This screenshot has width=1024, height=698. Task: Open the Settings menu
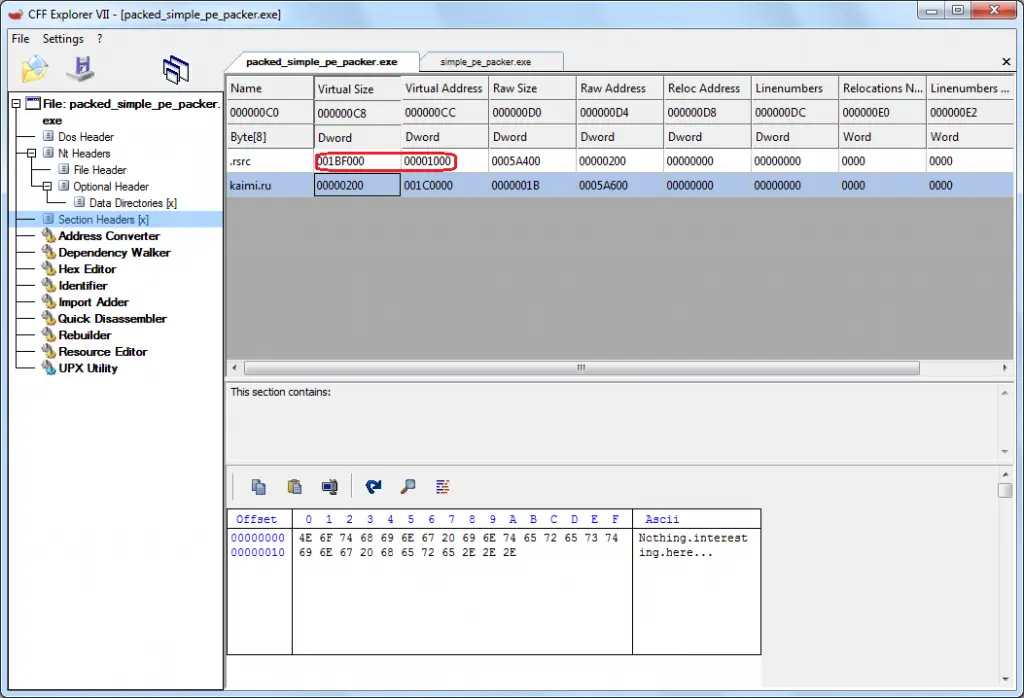[62, 38]
